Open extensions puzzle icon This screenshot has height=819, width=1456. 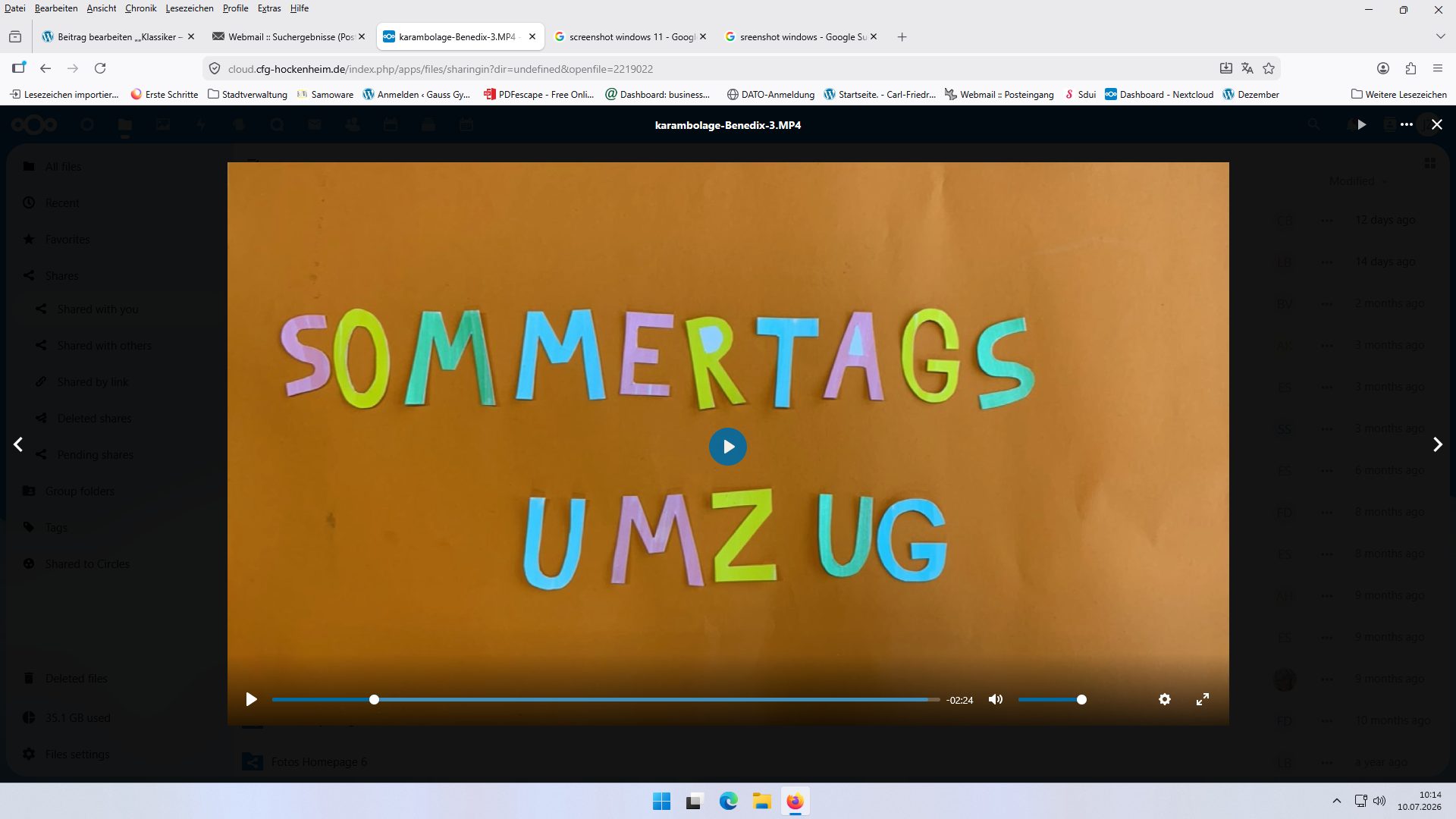point(1410,68)
